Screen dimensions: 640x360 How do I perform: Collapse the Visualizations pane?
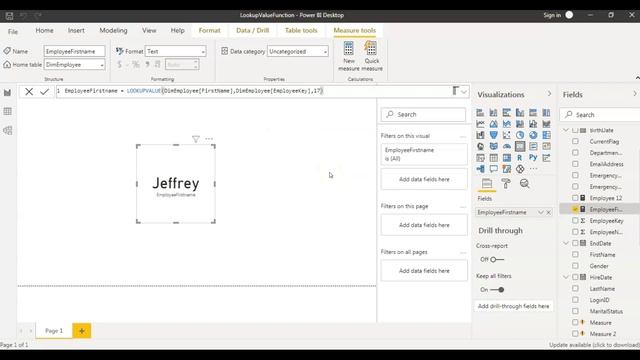(x=549, y=94)
